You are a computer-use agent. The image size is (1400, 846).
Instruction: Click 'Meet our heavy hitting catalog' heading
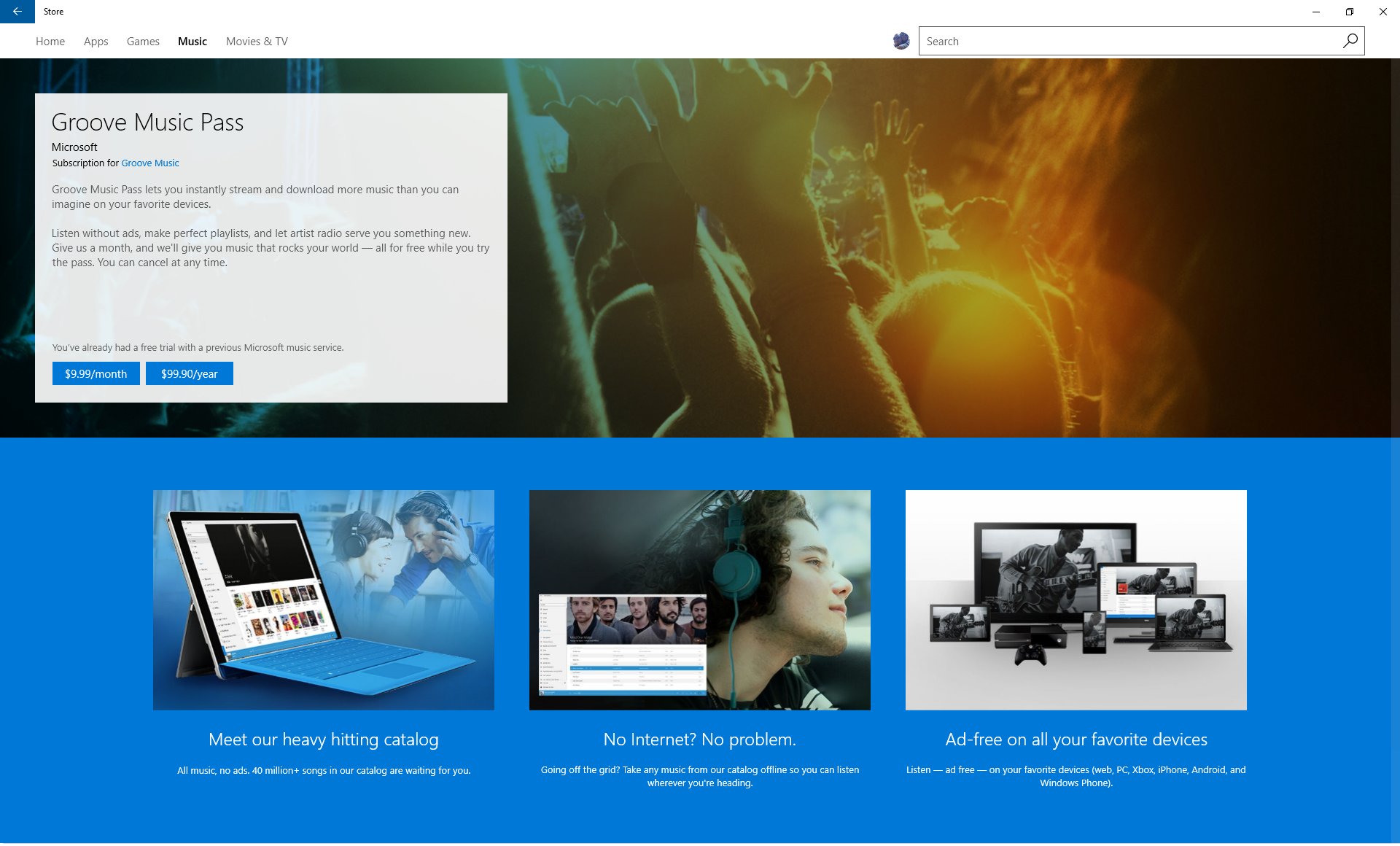pyautogui.click(x=324, y=740)
